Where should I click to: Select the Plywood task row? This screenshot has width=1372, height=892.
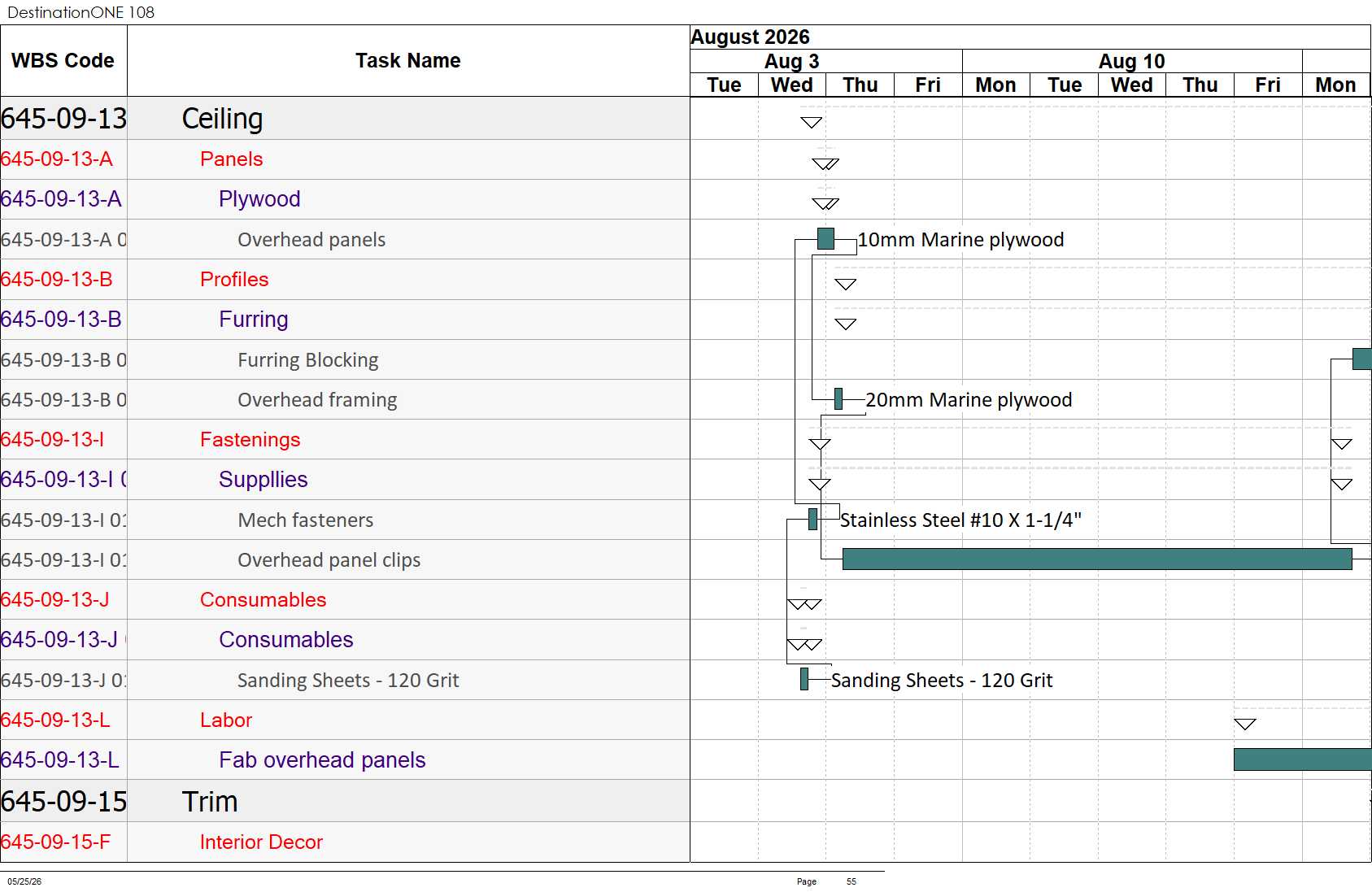[345, 199]
